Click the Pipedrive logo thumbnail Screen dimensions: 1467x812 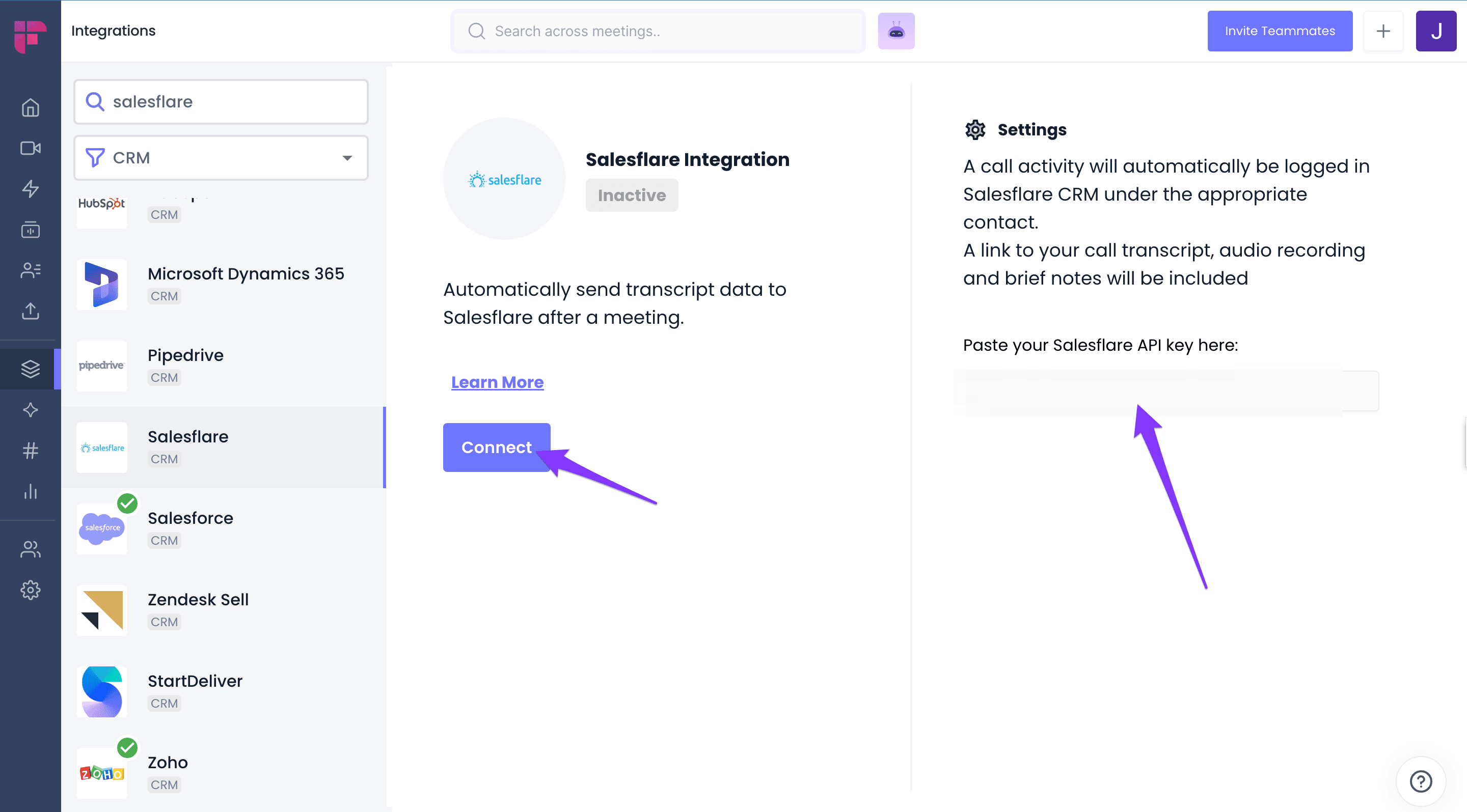coord(101,366)
